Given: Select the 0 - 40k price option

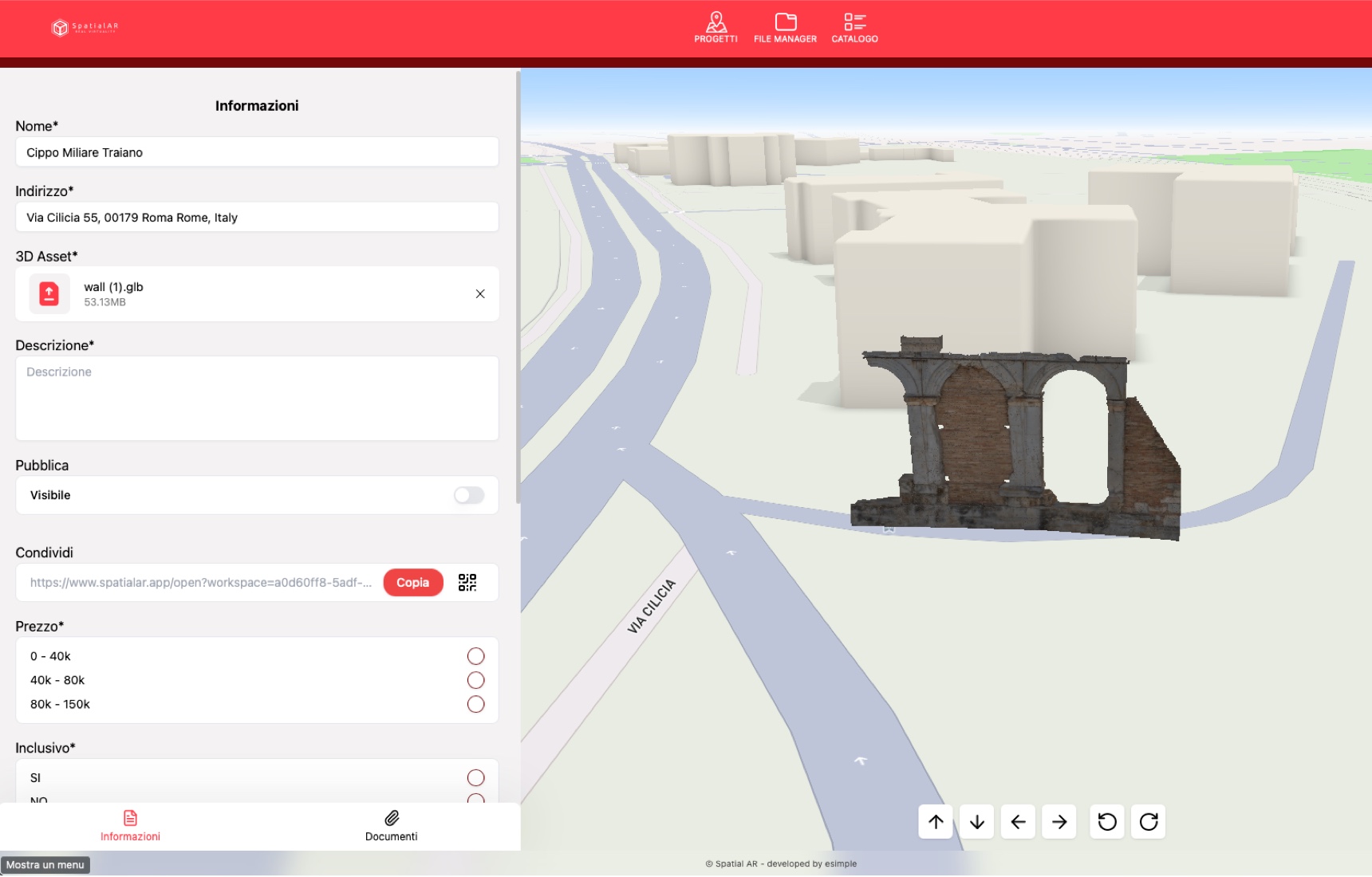Looking at the screenshot, I should click(x=475, y=656).
